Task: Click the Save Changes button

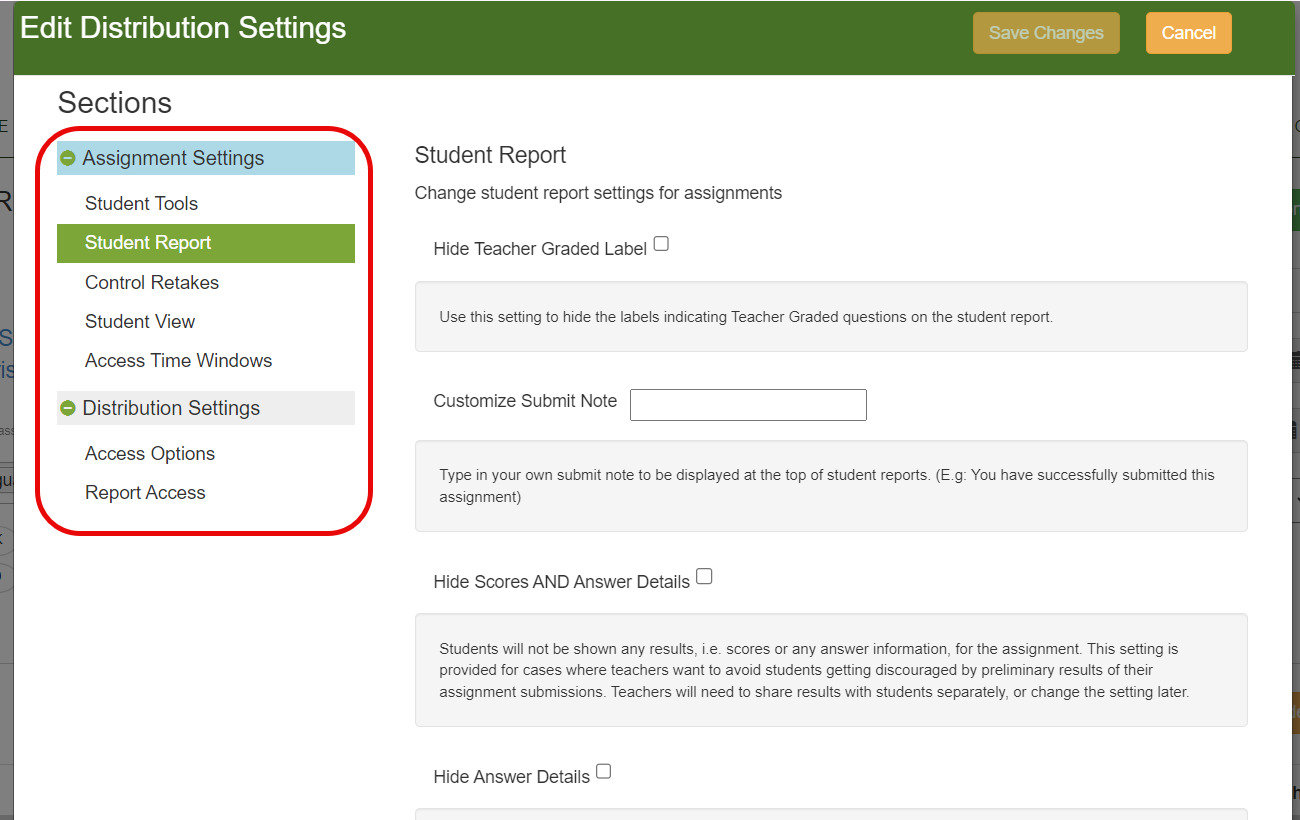Action: [x=1046, y=33]
